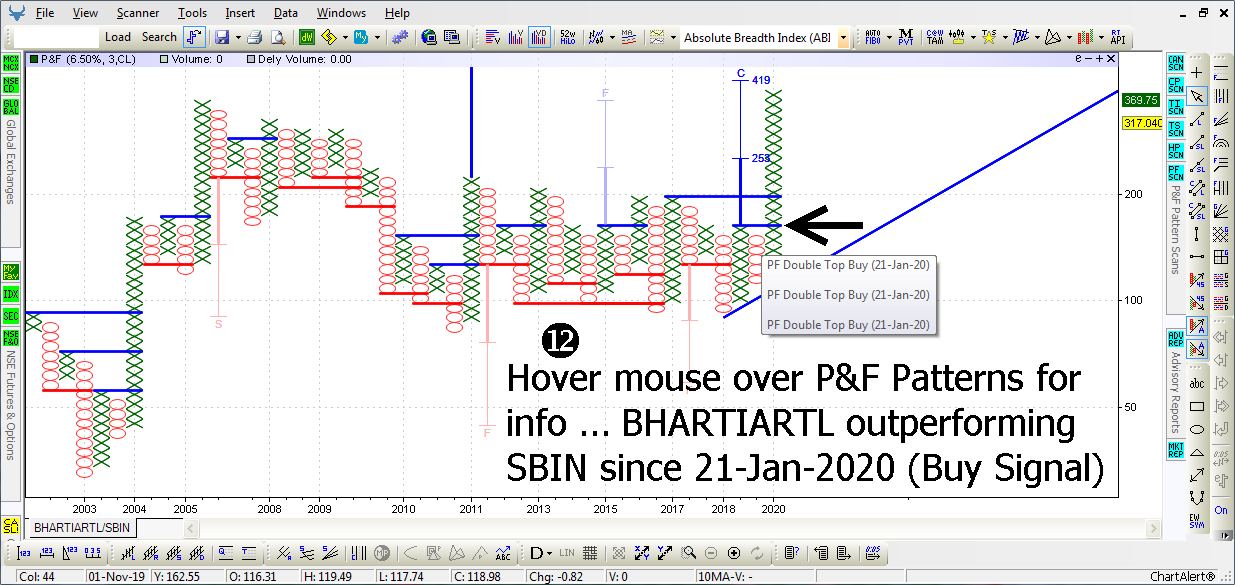Open the File menu
The height and width of the screenshot is (585, 1235).
tap(44, 13)
